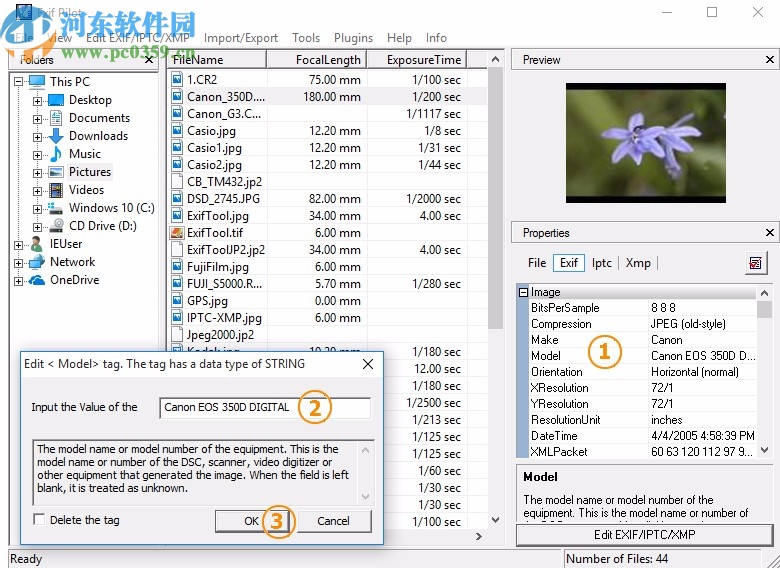Click the This PC computer icon

coord(37,82)
